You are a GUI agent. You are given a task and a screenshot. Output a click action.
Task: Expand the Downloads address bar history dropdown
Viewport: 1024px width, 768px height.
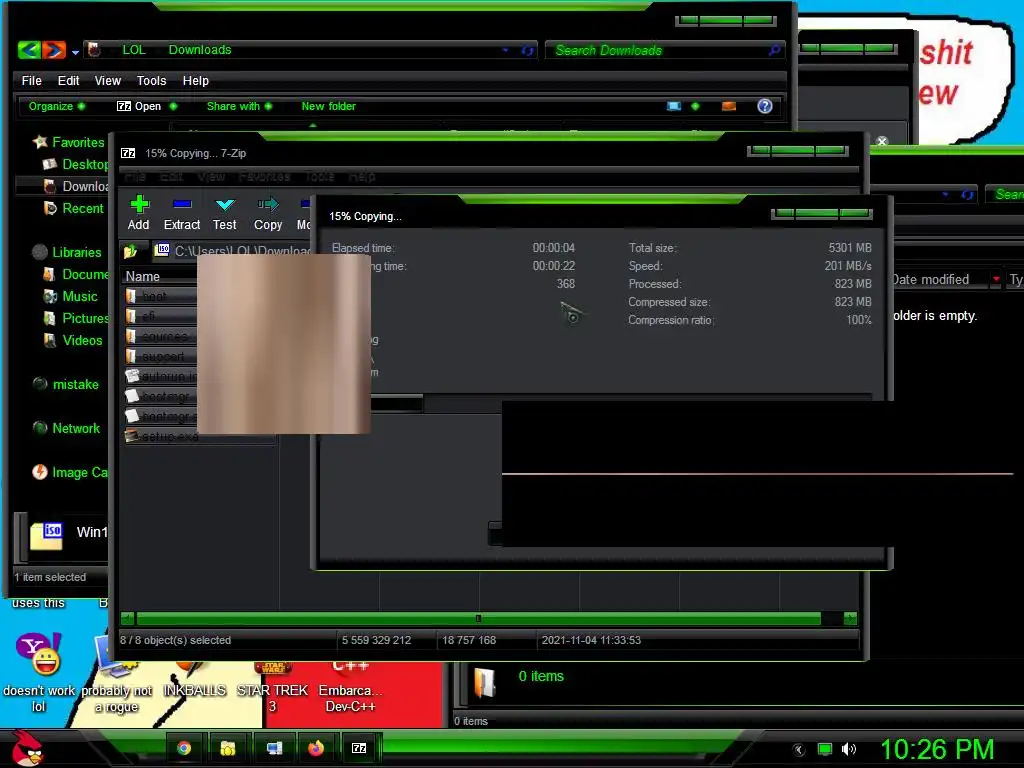pos(505,50)
